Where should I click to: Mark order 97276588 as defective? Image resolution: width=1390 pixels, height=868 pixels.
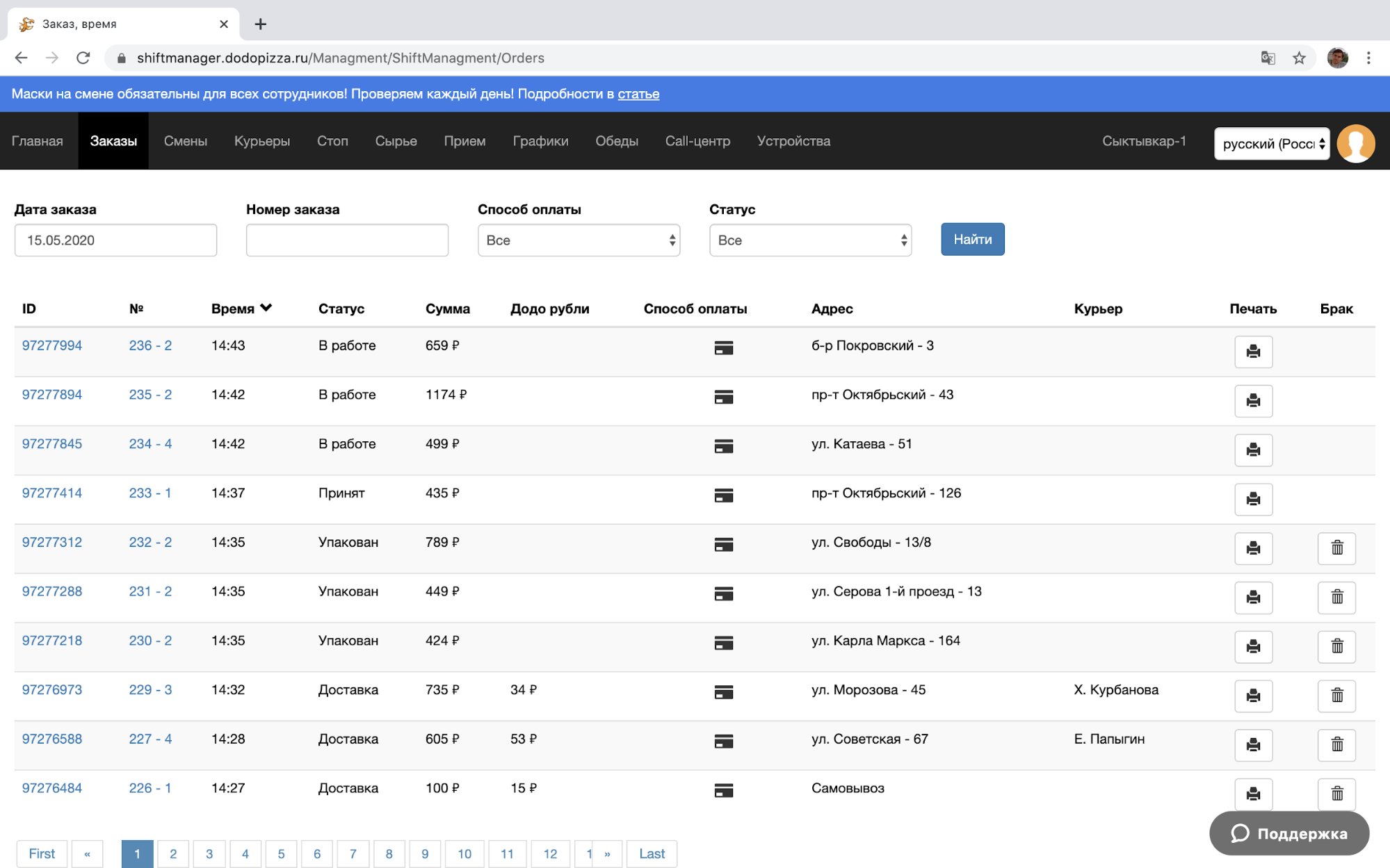pos(1336,745)
